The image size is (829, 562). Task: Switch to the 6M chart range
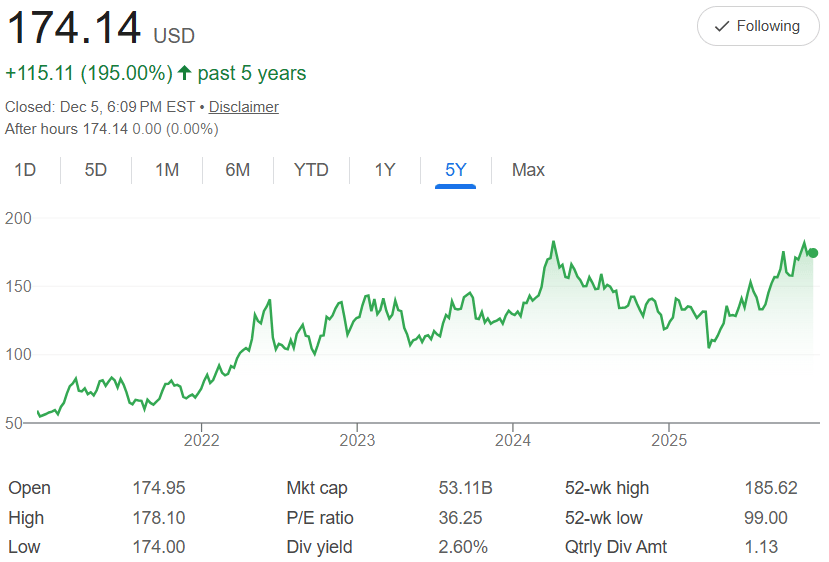click(x=237, y=170)
